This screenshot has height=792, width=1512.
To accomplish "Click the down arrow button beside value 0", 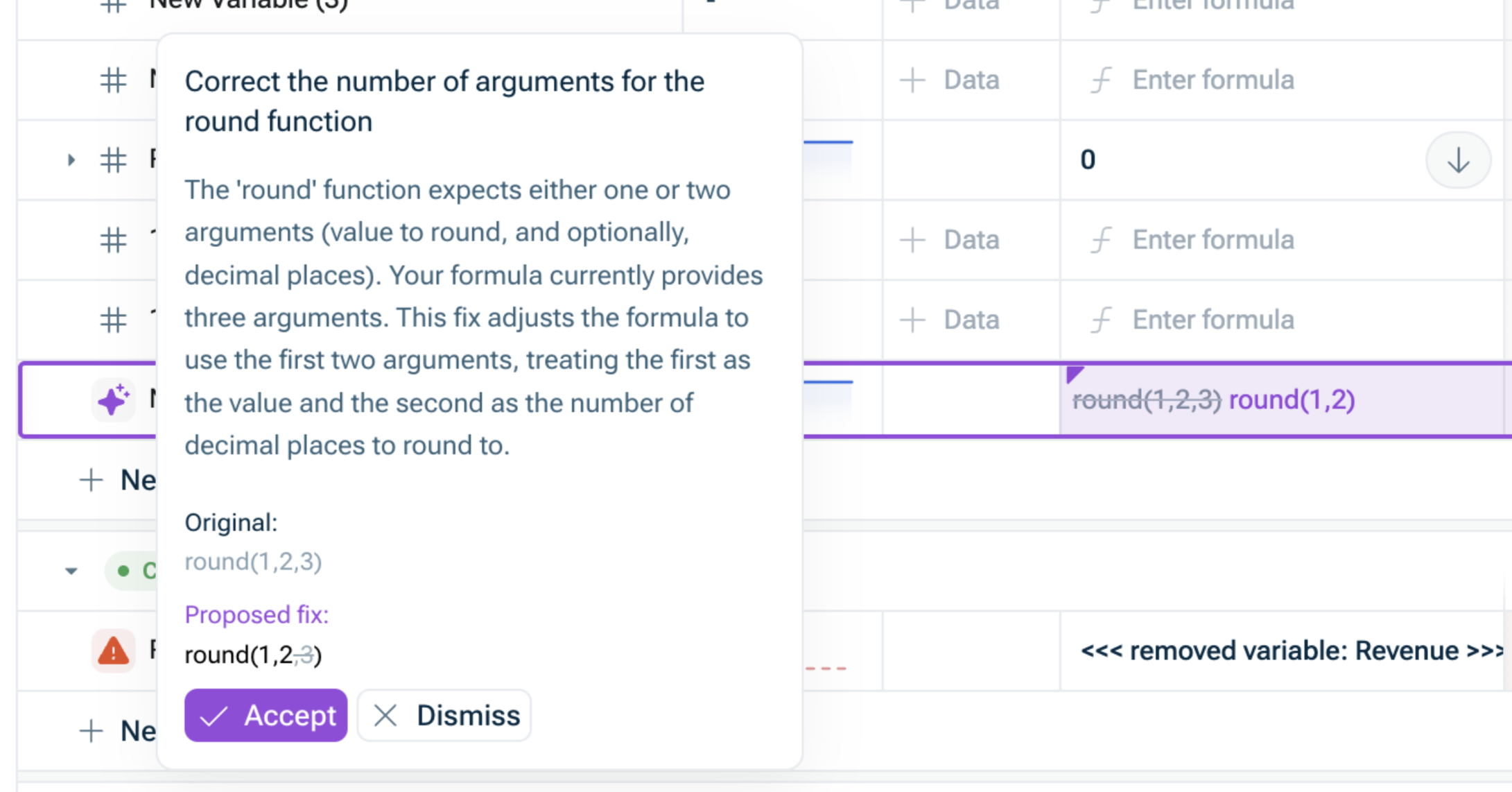I will pyautogui.click(x=1458, y=161).
